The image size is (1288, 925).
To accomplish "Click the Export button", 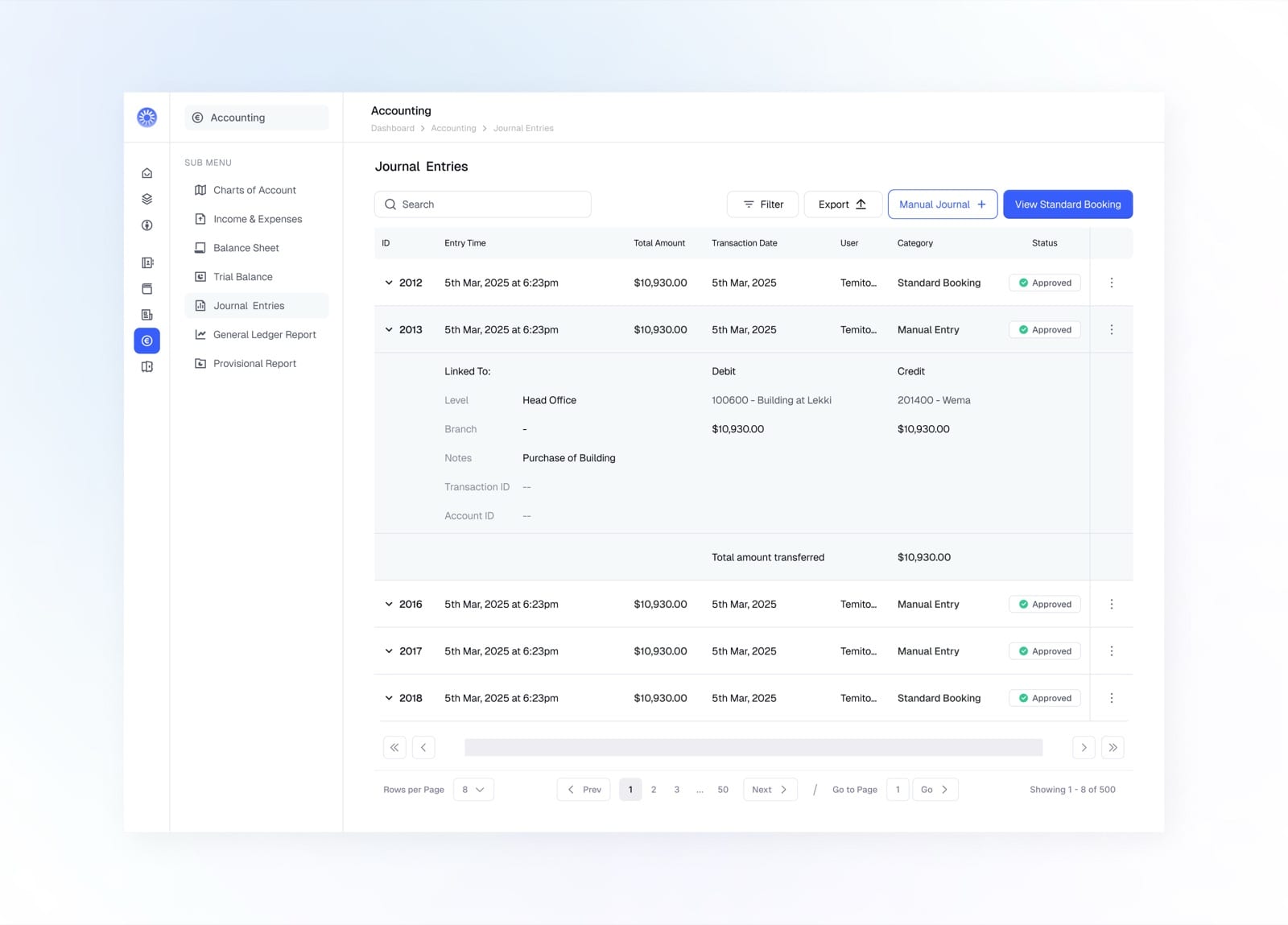I will (x=843, y=204).
